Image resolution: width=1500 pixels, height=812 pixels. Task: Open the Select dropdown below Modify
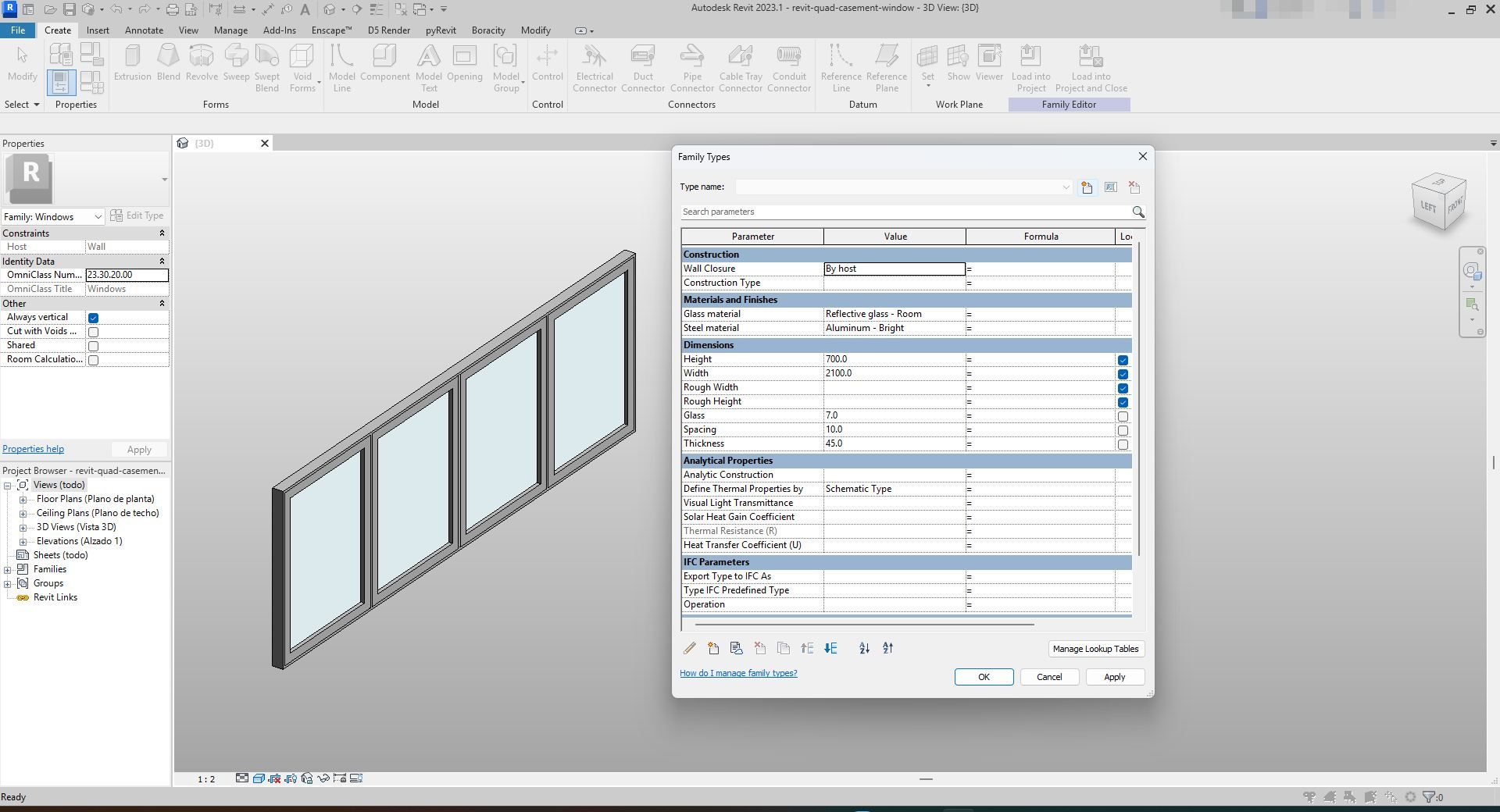click(22, 105)
